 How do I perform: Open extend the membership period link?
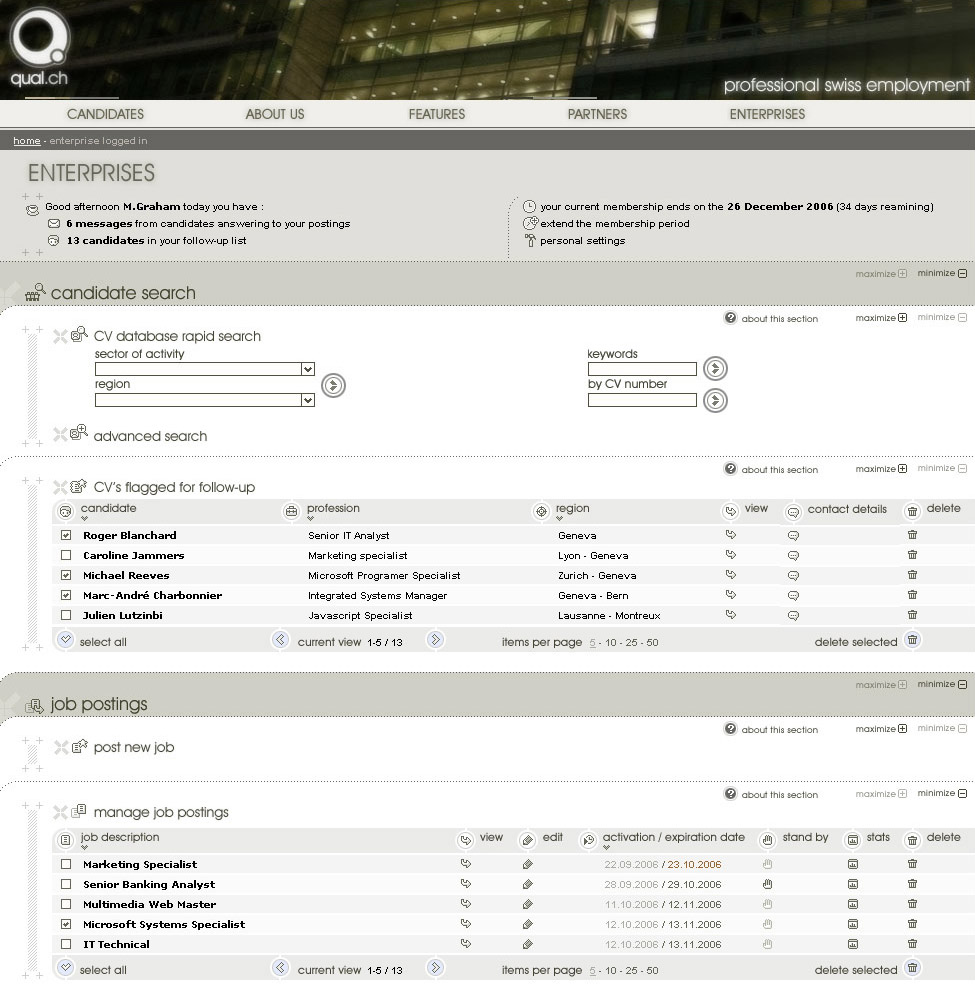(x=615, y=224)
